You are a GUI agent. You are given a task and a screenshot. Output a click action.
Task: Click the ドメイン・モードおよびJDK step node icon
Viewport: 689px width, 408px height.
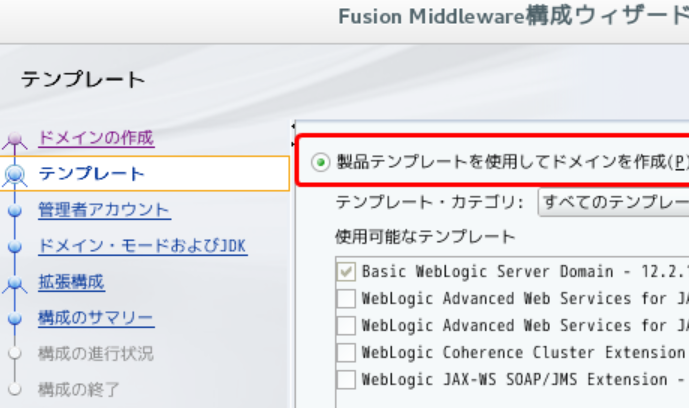point(15,247)
